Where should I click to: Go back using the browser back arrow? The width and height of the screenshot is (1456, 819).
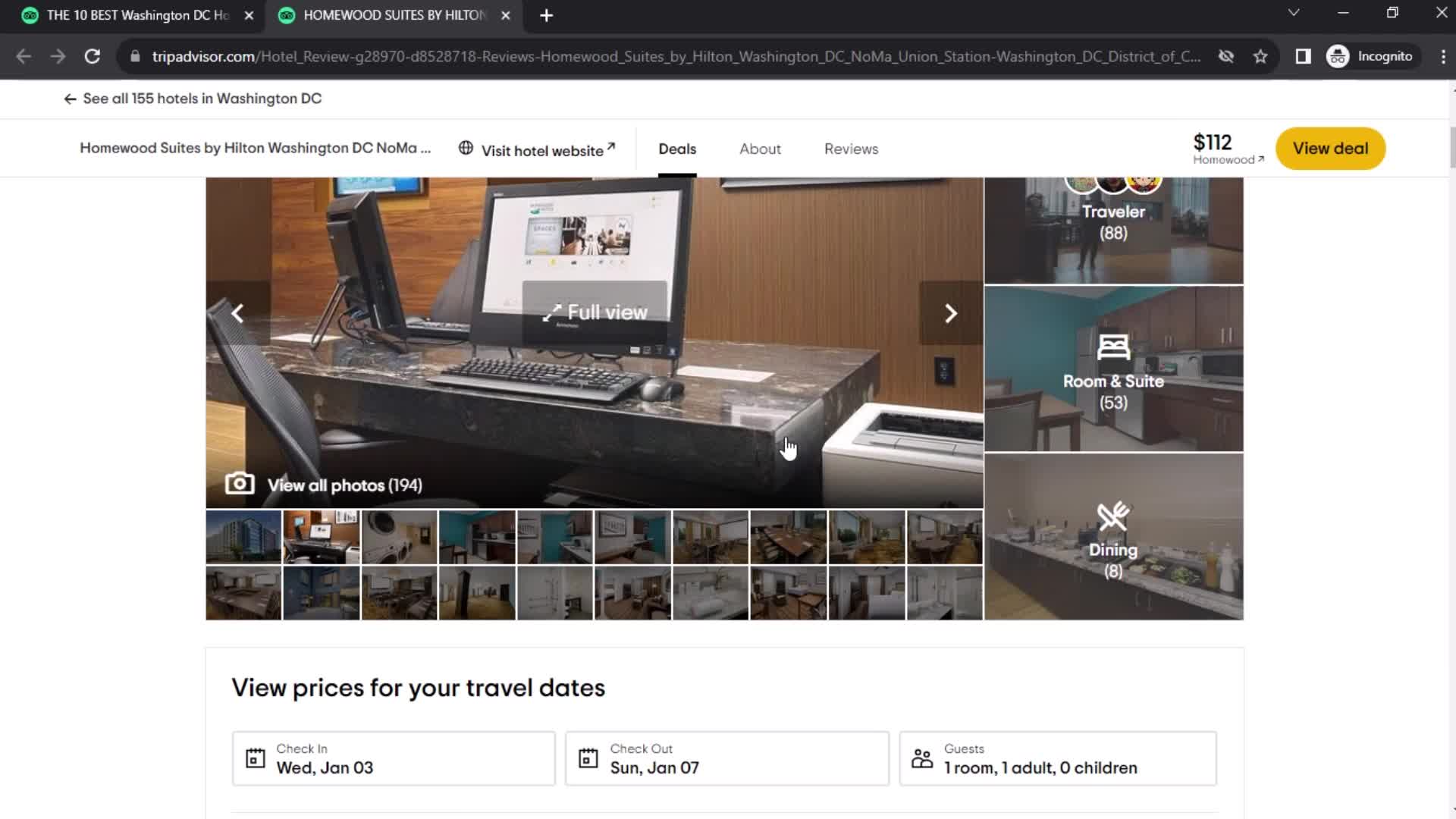tap(24, 56)
